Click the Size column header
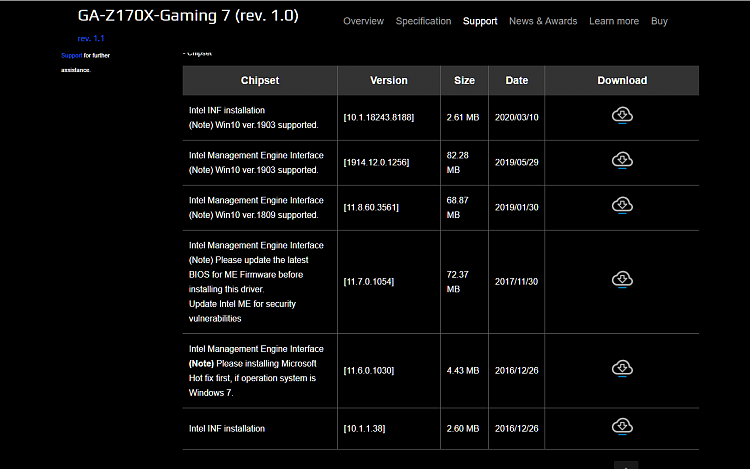This screenshot has width=750, height=469. click(464, 80)
